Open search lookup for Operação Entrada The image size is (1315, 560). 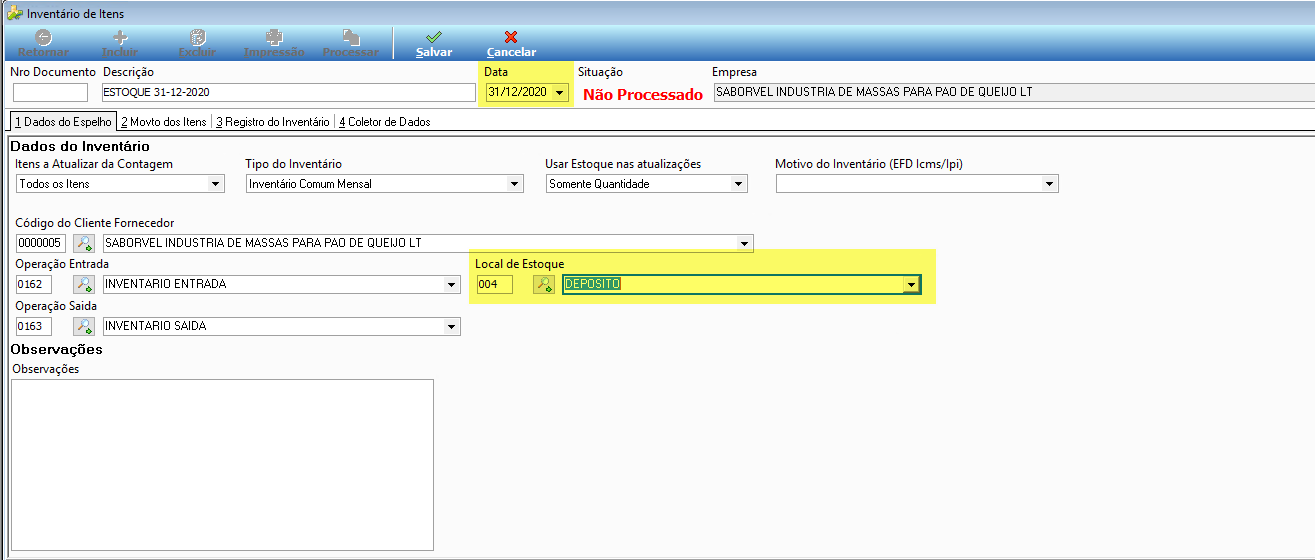(83, 285)
